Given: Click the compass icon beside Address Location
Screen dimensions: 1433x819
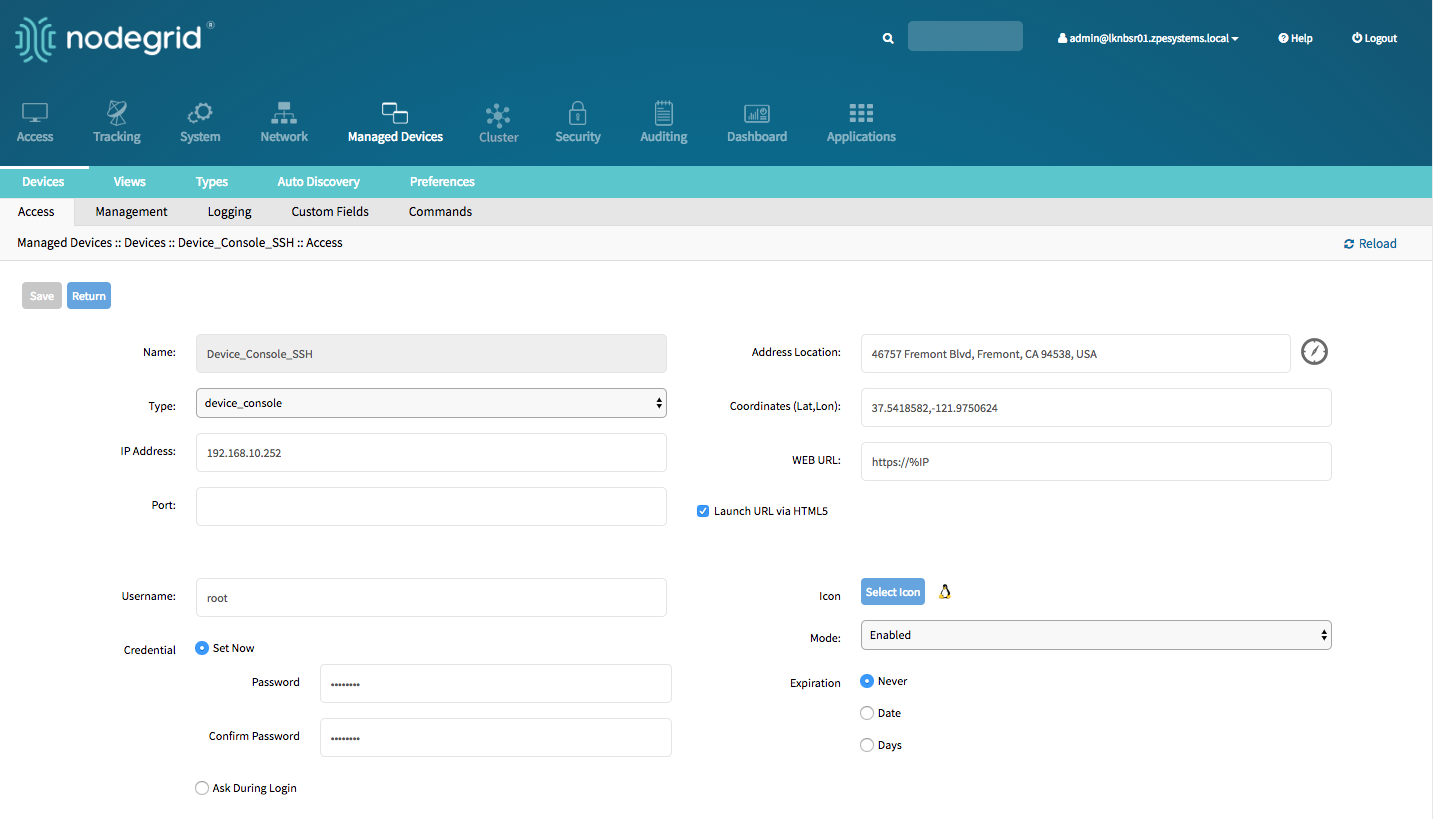Looking at the screenshot, I should point(1314,352).
